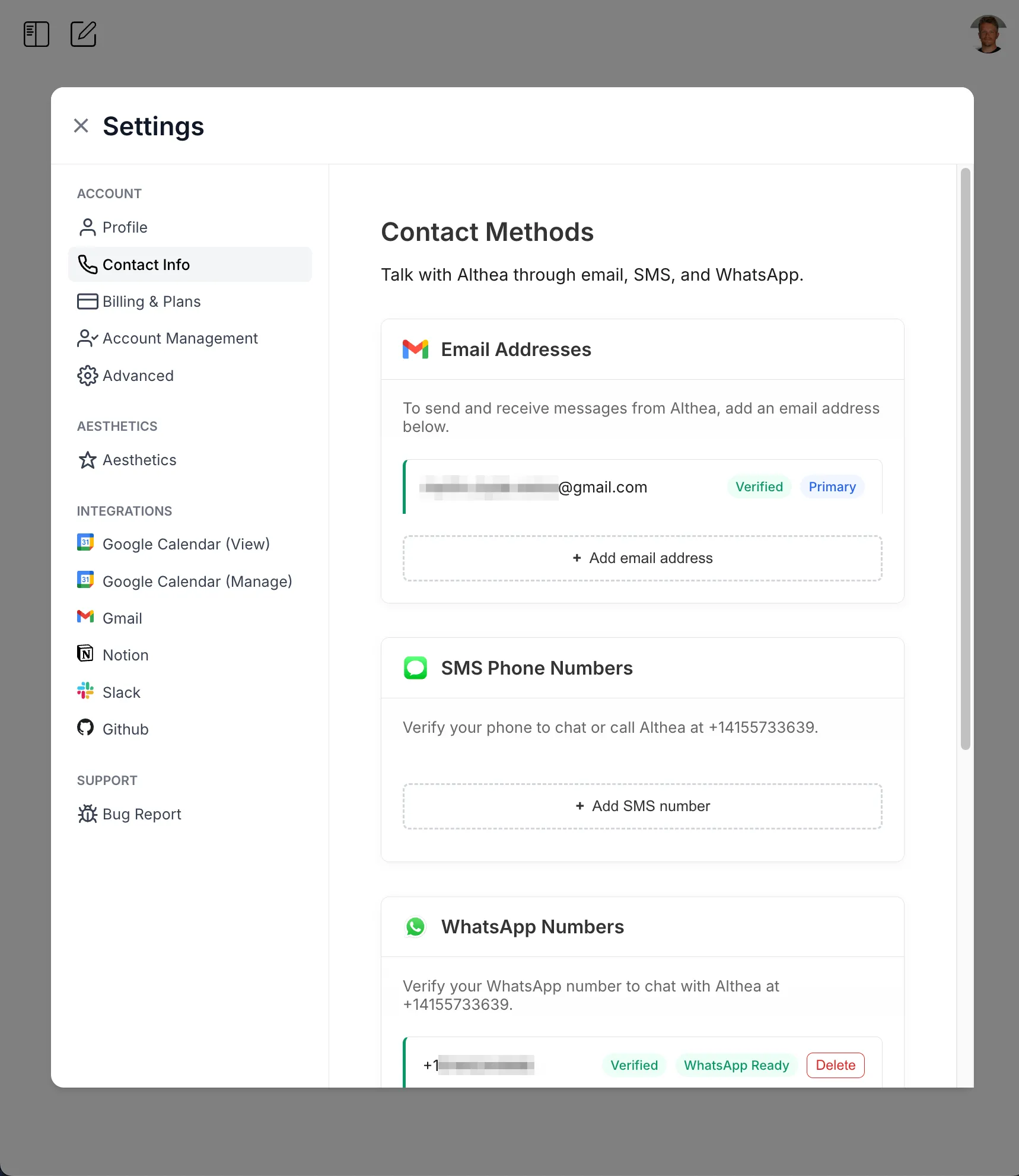The image size is (1019, 1176).
Task: Click the ACCOUNT sidebar section label
Action: pyautogui.click(x=109, y=194)
